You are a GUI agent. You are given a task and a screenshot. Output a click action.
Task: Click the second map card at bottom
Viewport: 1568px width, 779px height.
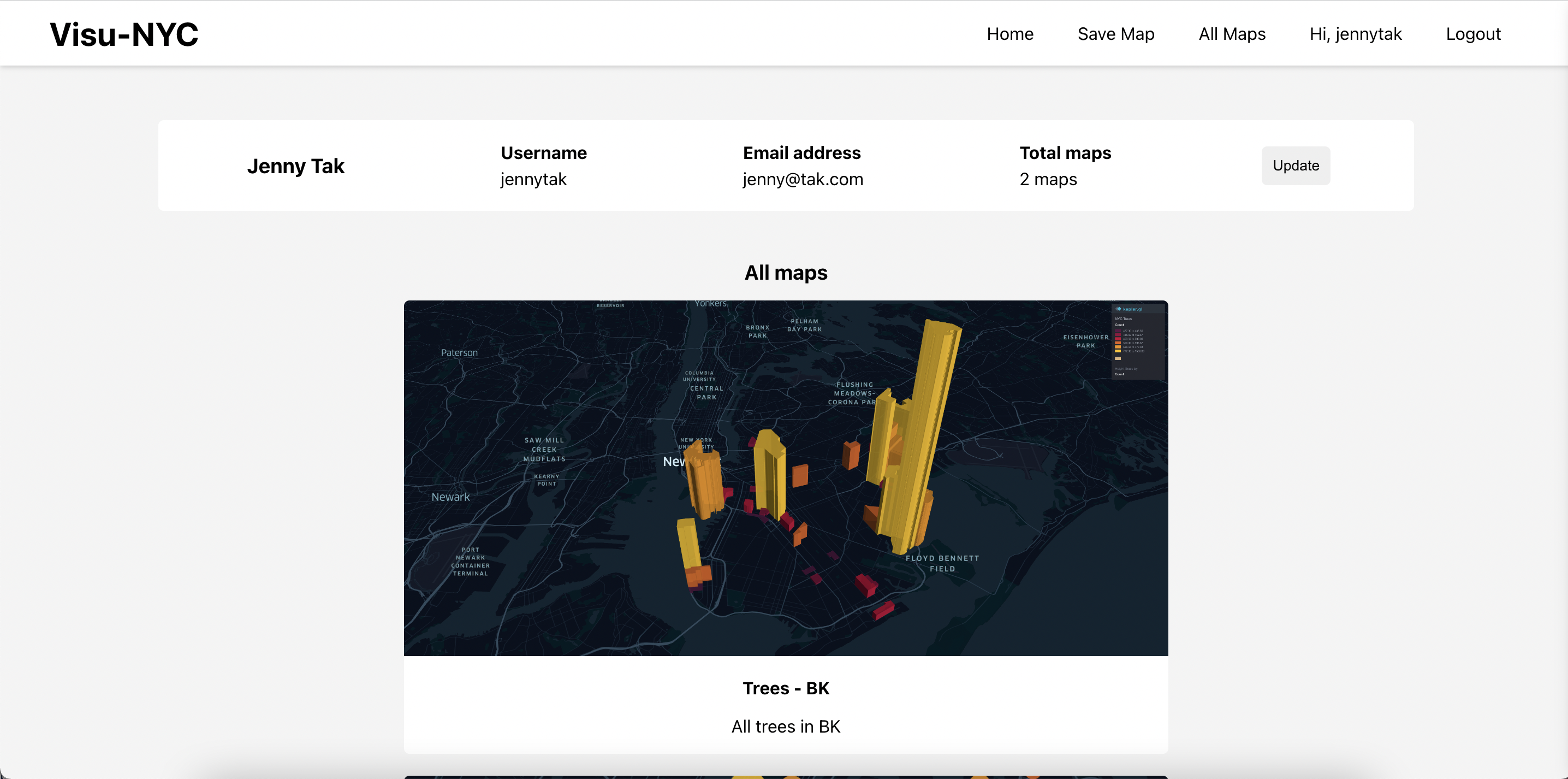coord(785,777)
